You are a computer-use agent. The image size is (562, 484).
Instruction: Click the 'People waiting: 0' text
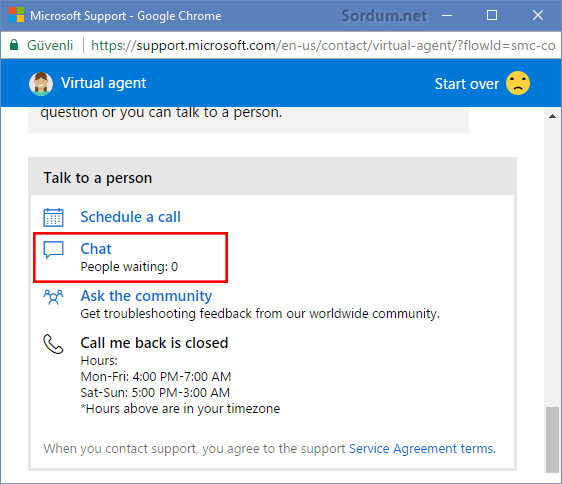coord(129,267)
